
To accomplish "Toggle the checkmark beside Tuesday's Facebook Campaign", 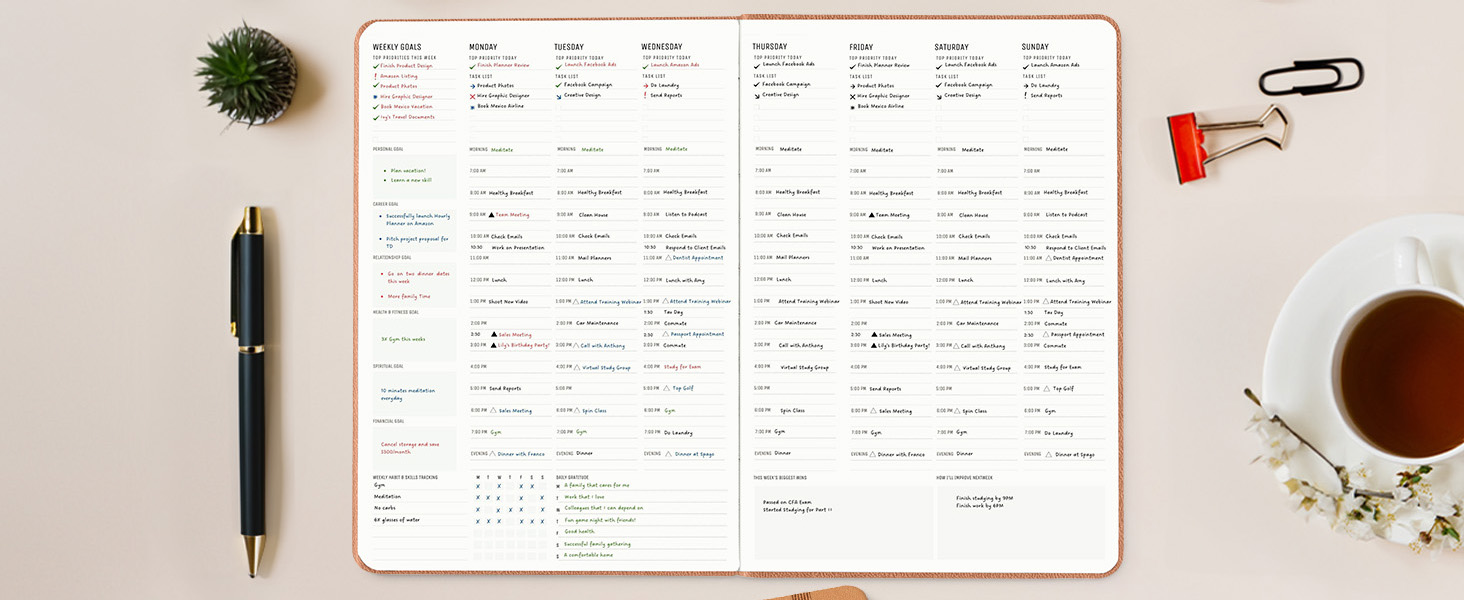I will pyautogui.click(x=559, y=85).
